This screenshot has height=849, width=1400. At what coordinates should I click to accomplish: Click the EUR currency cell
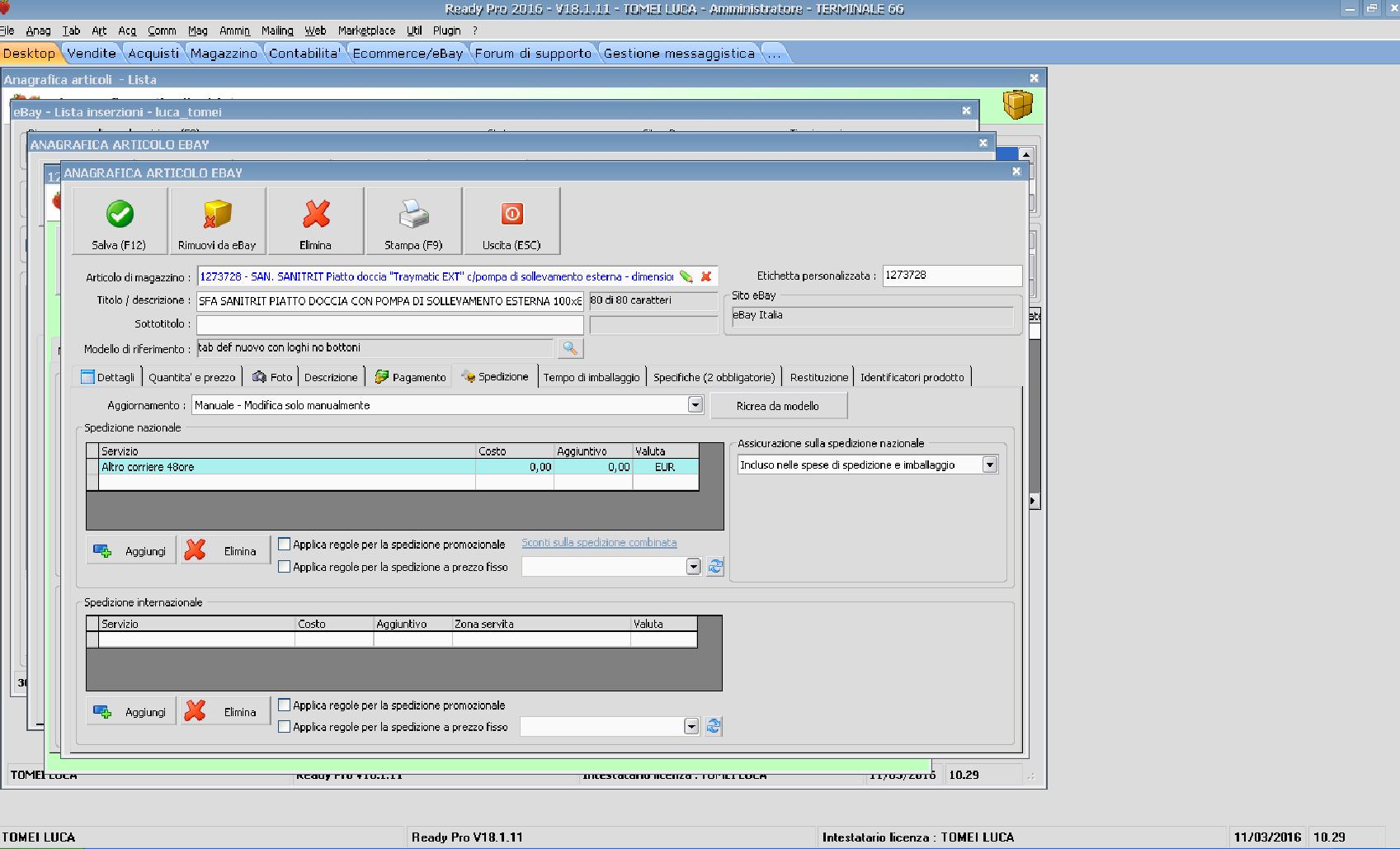click(x=665, y=467)
